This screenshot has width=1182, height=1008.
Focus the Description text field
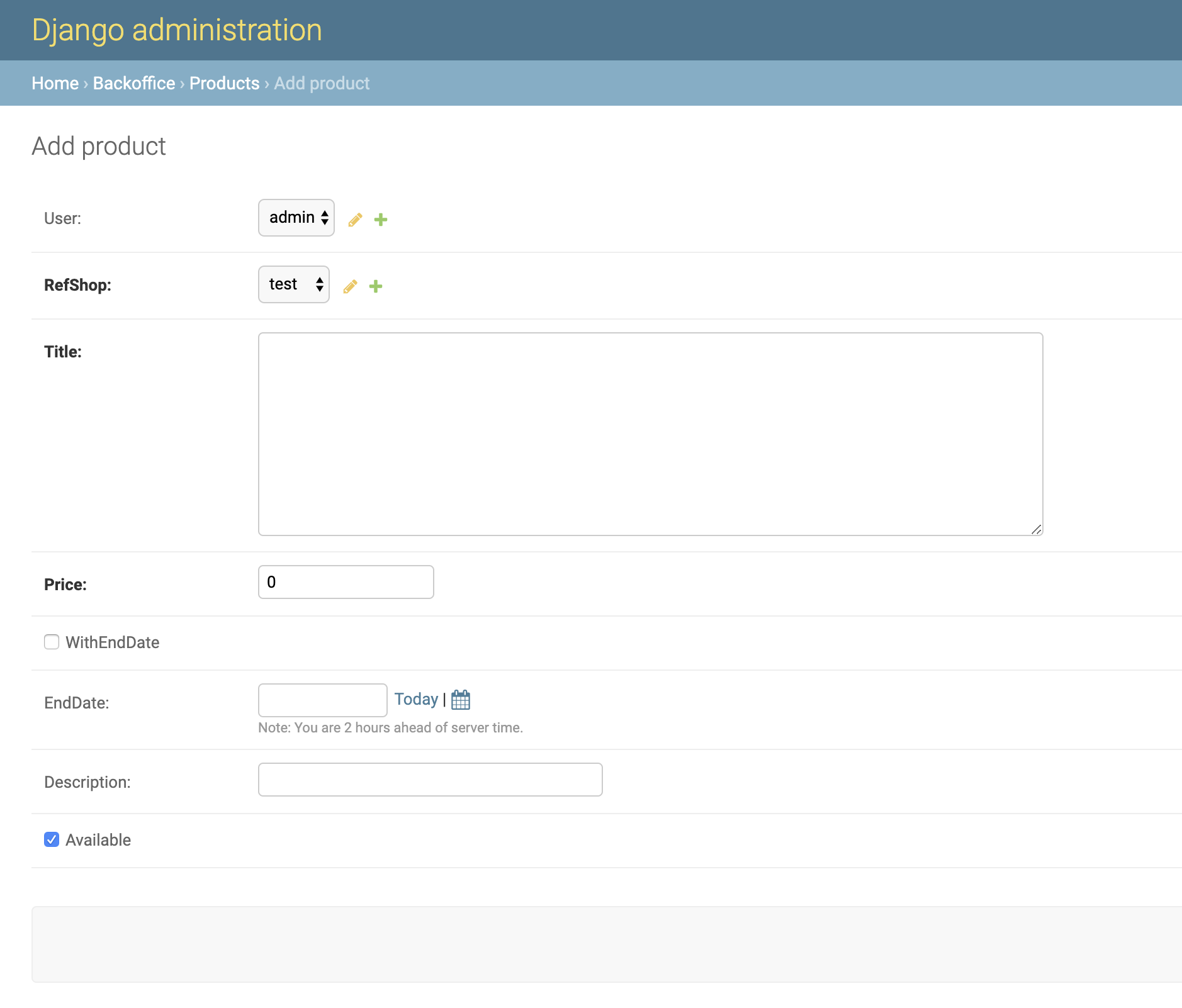tap(431, 780)
